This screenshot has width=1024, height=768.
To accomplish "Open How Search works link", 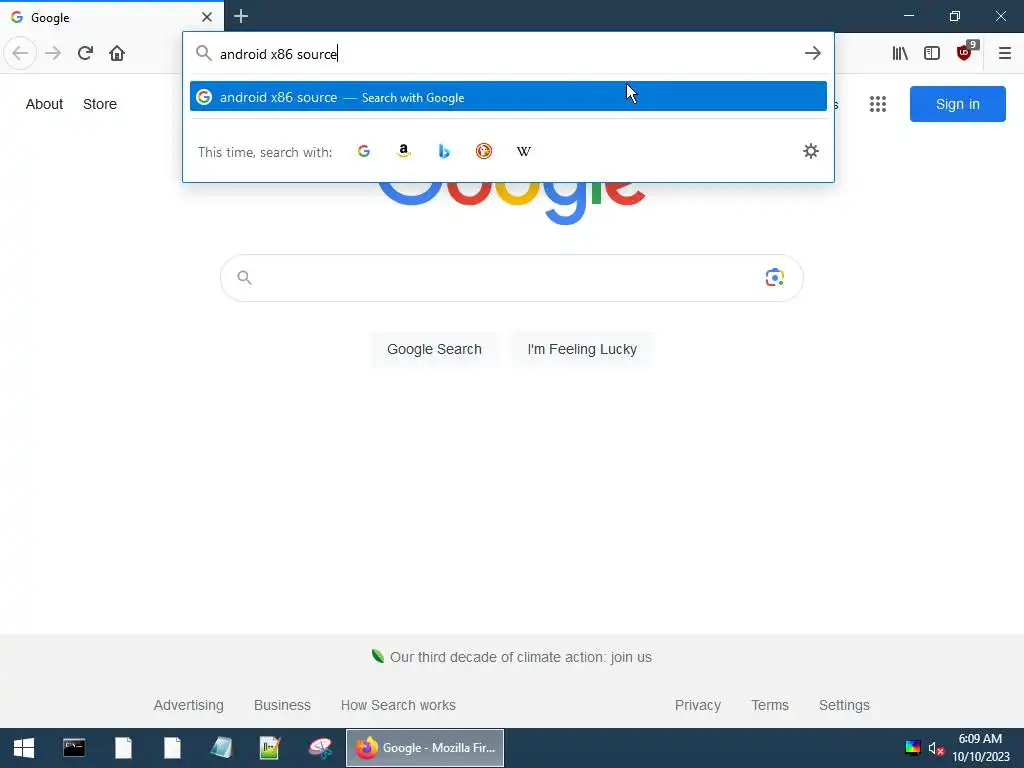I will 398,705.
